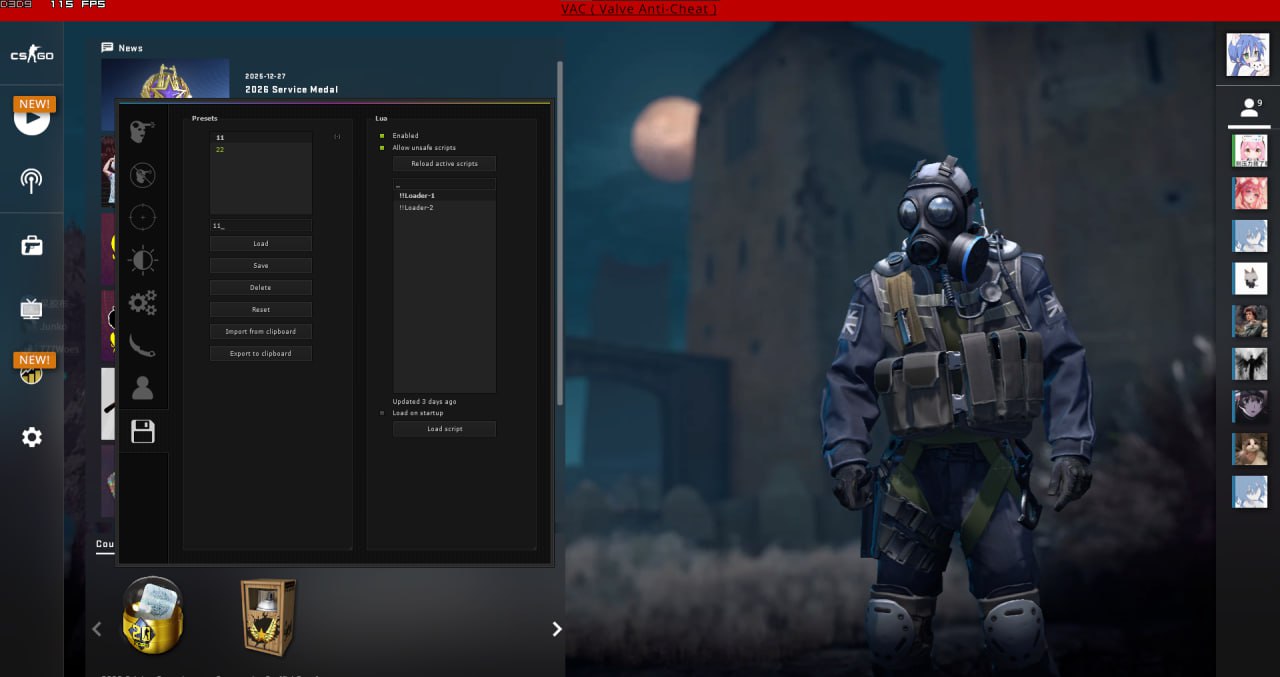Open the watch TV icon in sidebar

32,309
